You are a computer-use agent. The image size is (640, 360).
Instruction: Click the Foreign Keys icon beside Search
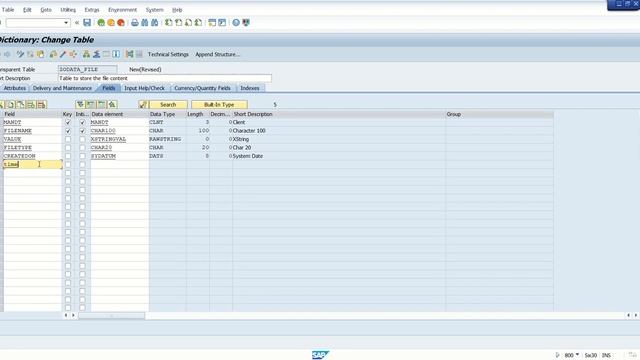[x=143, y=105]
